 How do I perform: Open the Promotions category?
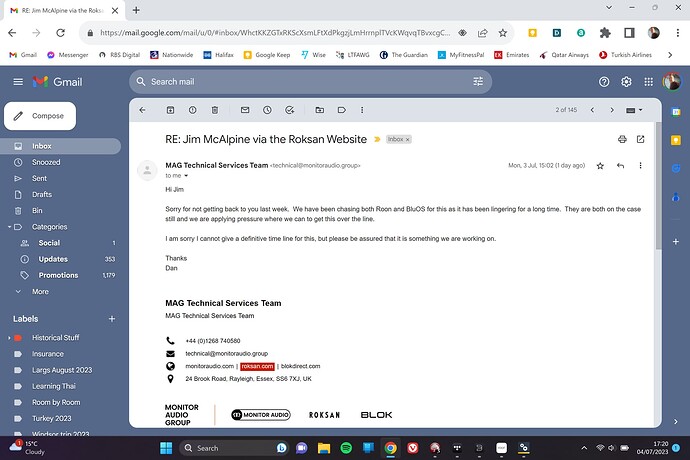pyautogui.click(x=58, y=275)
